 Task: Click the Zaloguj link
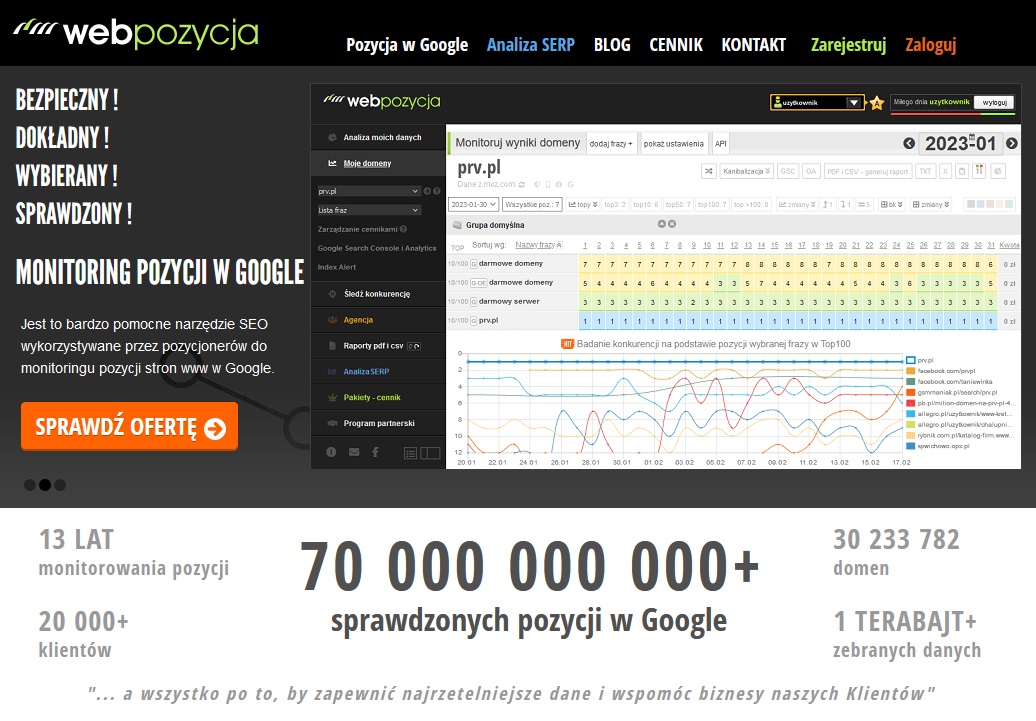[931, 45]
